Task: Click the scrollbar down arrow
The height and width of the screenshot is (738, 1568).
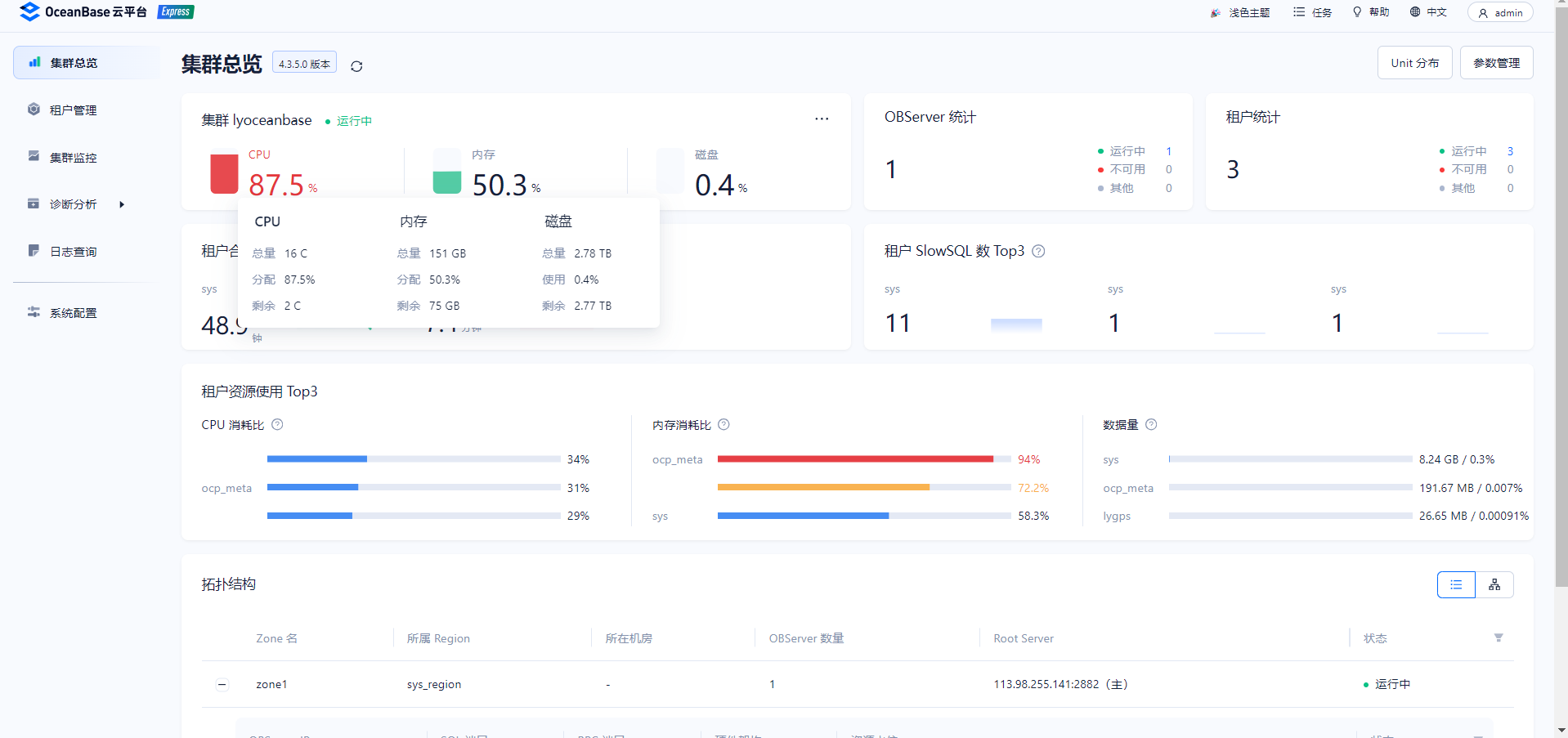Action: click(1561, 730)
